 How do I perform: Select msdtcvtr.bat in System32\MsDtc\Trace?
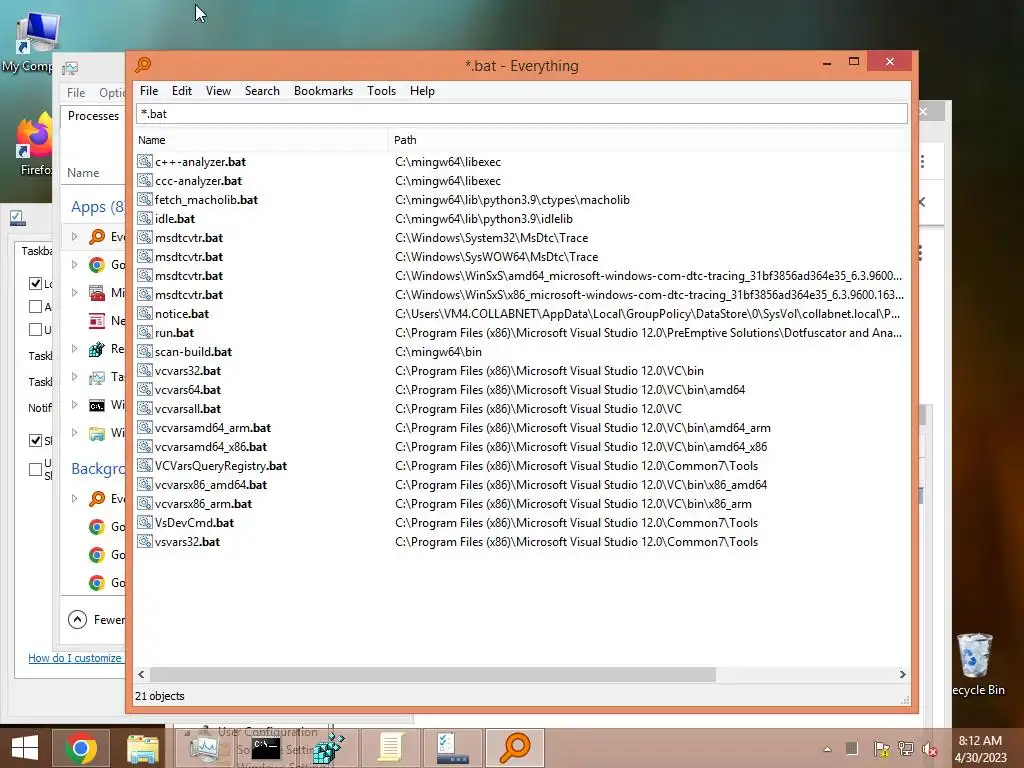point(189,238)
